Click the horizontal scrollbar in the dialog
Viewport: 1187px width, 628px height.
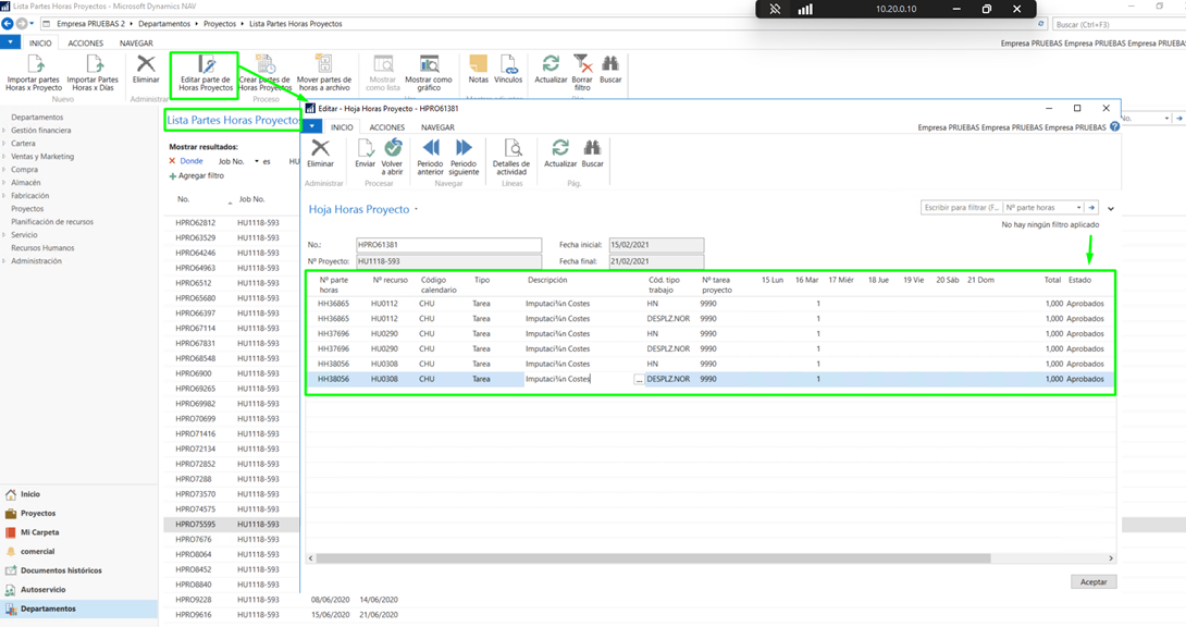650,559
